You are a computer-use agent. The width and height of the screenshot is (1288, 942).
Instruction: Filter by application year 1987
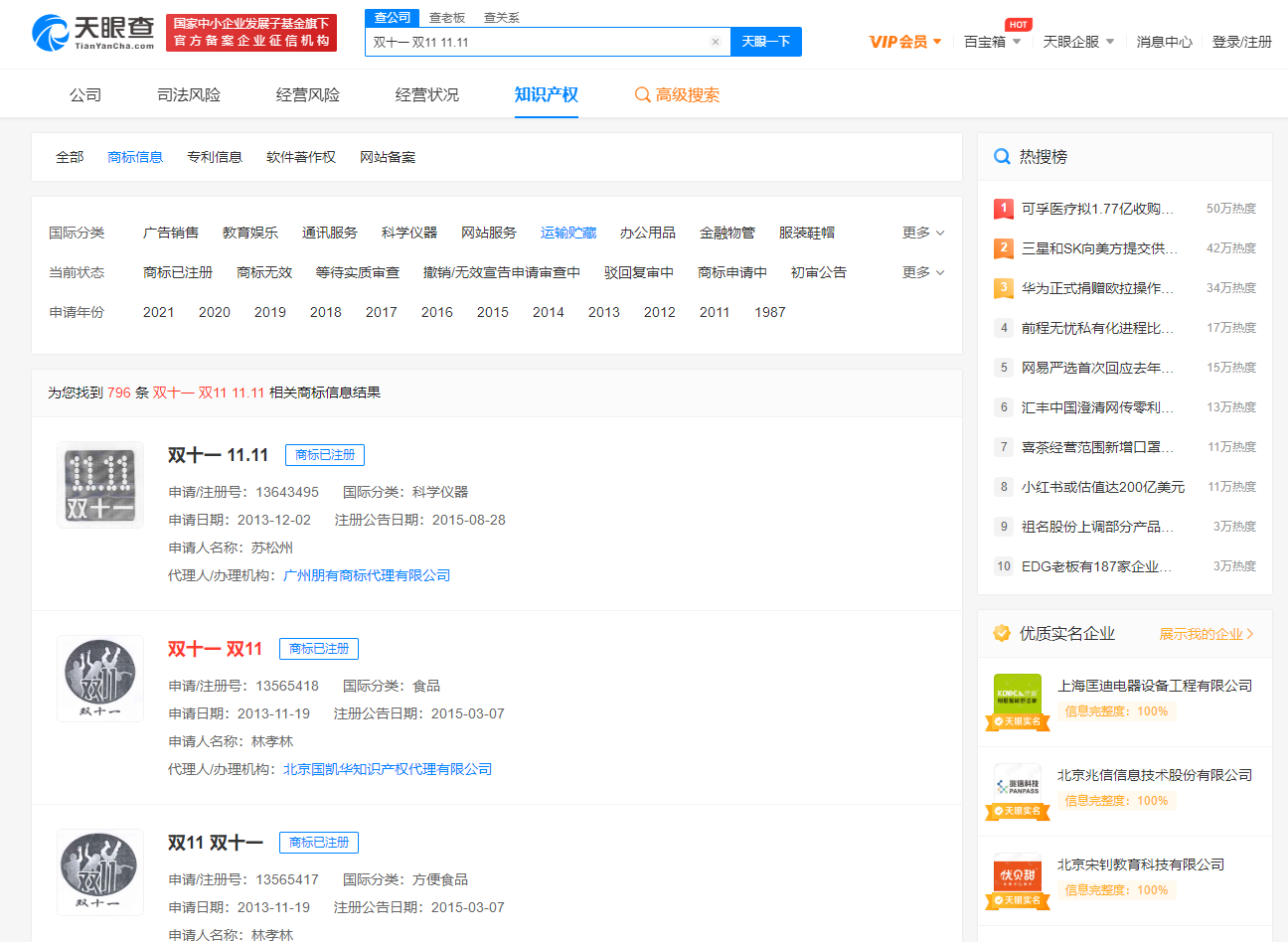(770, 312)
